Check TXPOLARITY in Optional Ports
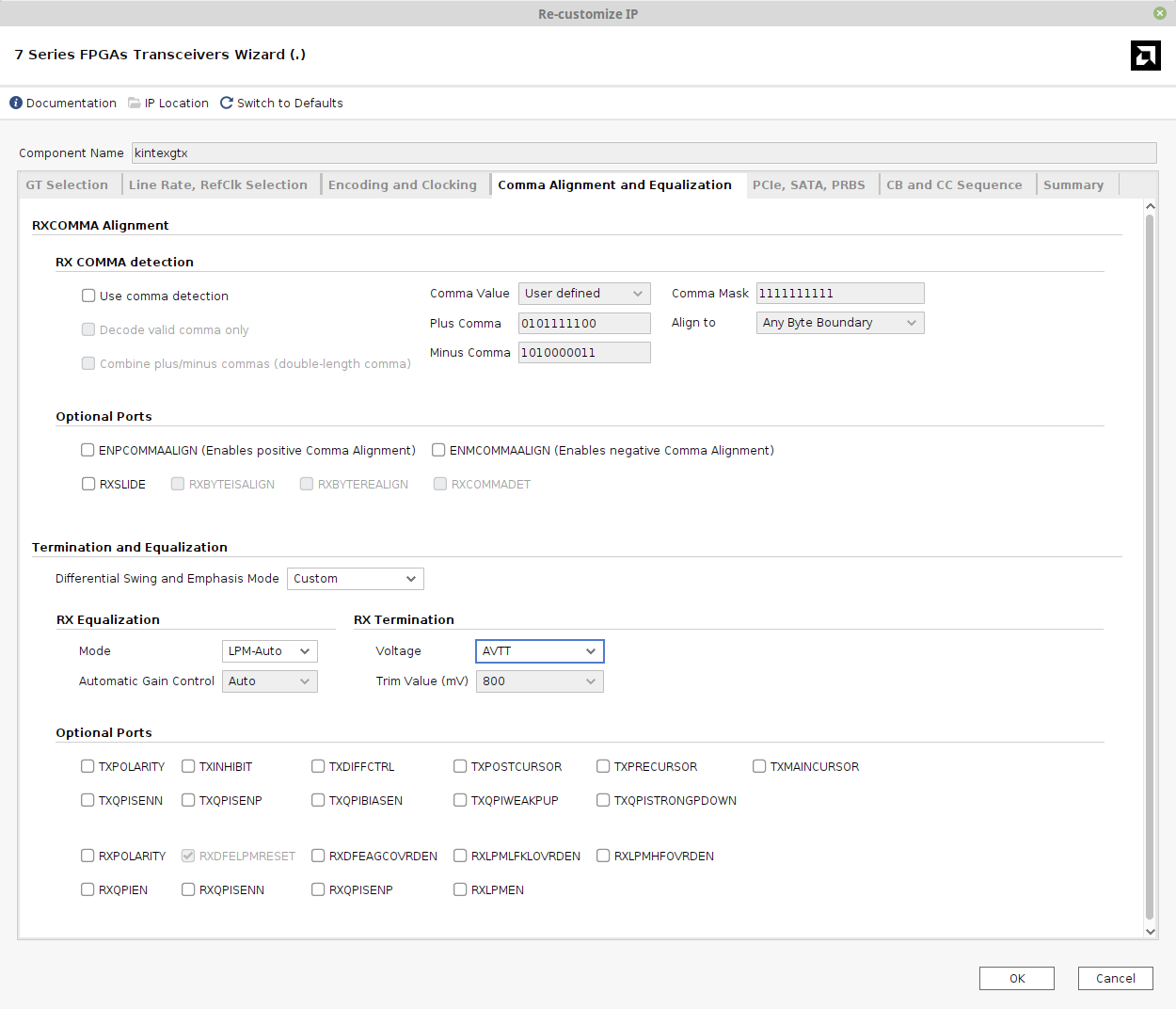 (87, 766)
